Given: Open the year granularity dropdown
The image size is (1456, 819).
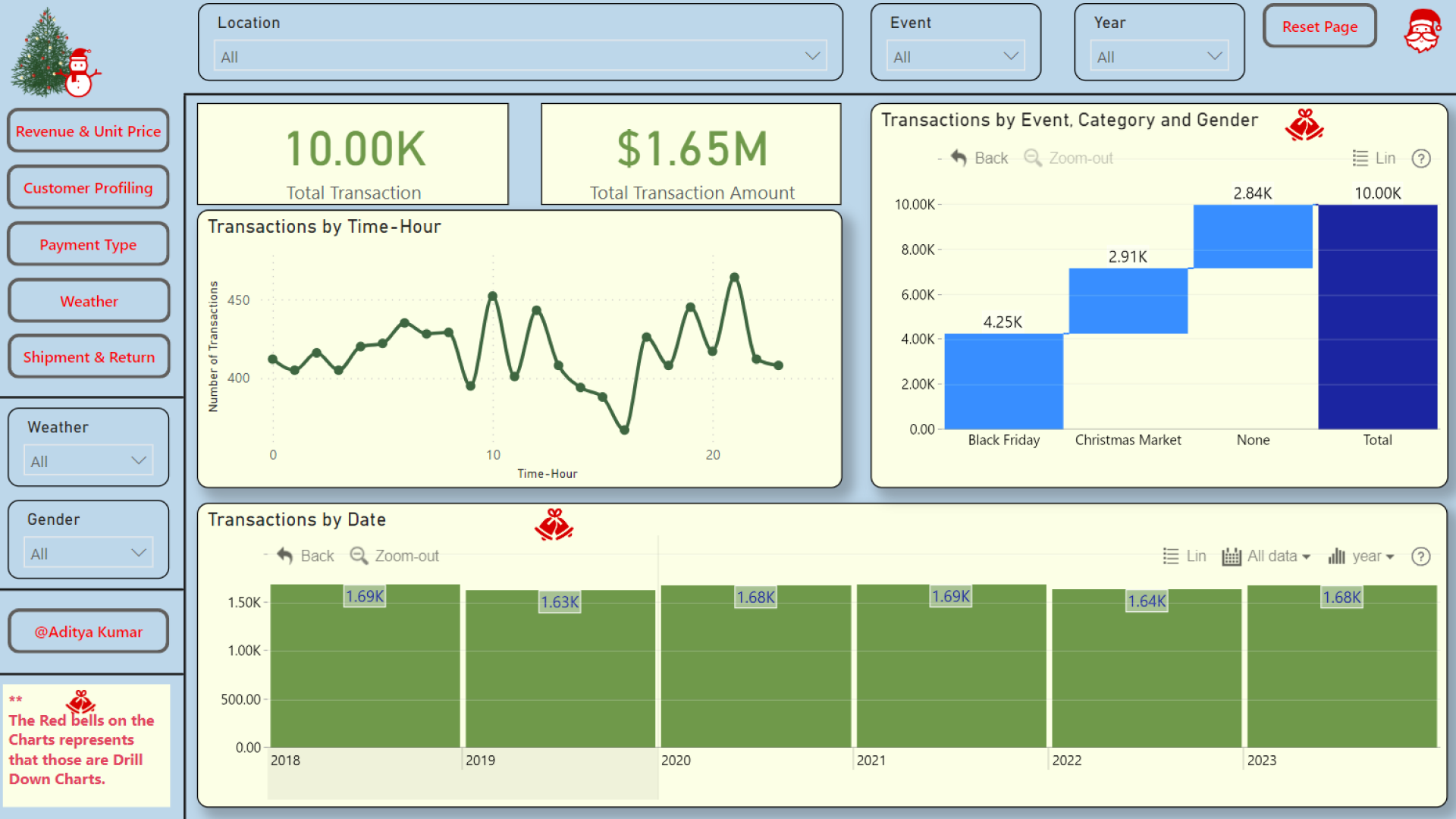Looking at the screenshot, I should click(x=1361, y=556).
